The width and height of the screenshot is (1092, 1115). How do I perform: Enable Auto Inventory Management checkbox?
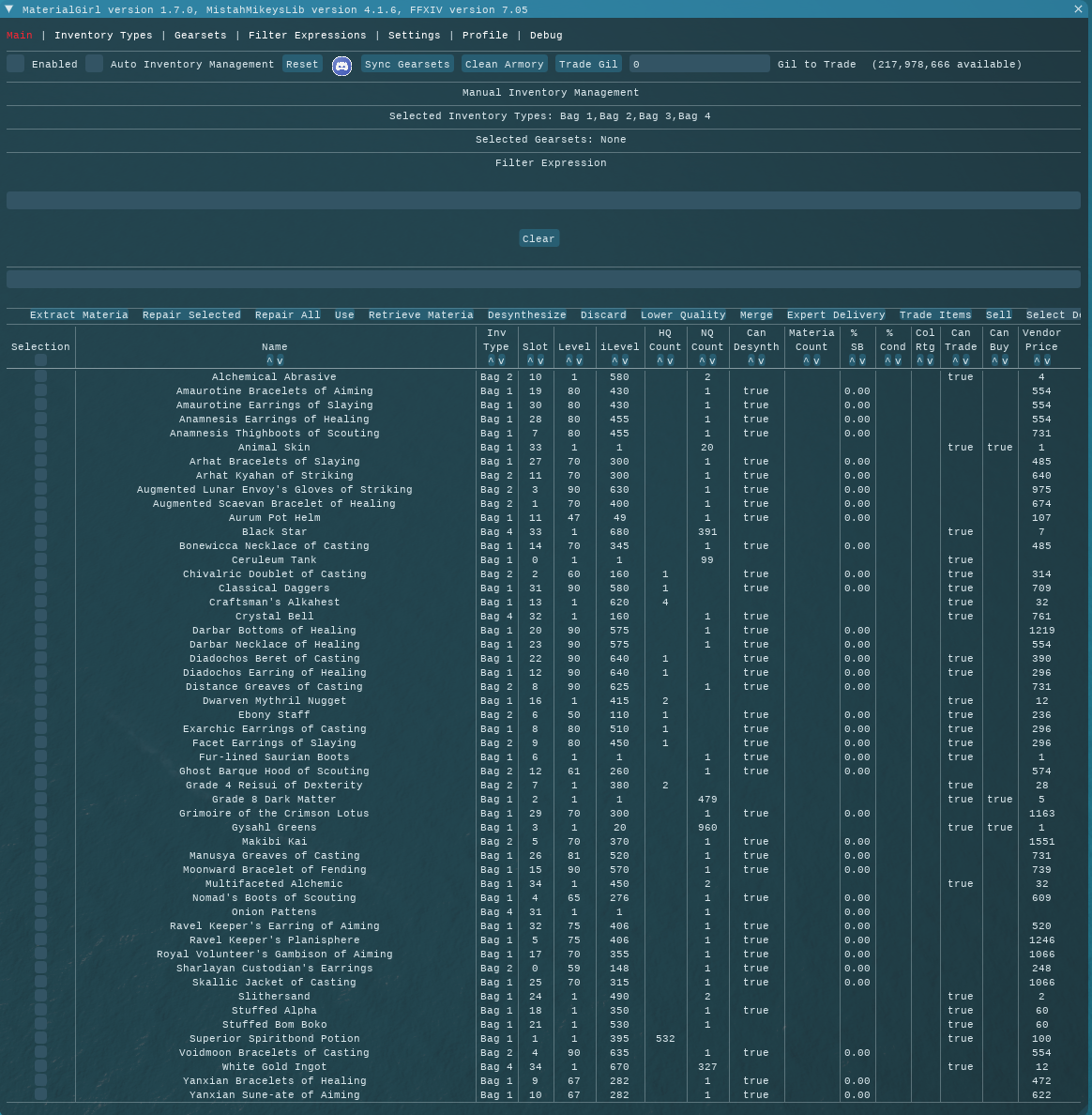(95, 64)
